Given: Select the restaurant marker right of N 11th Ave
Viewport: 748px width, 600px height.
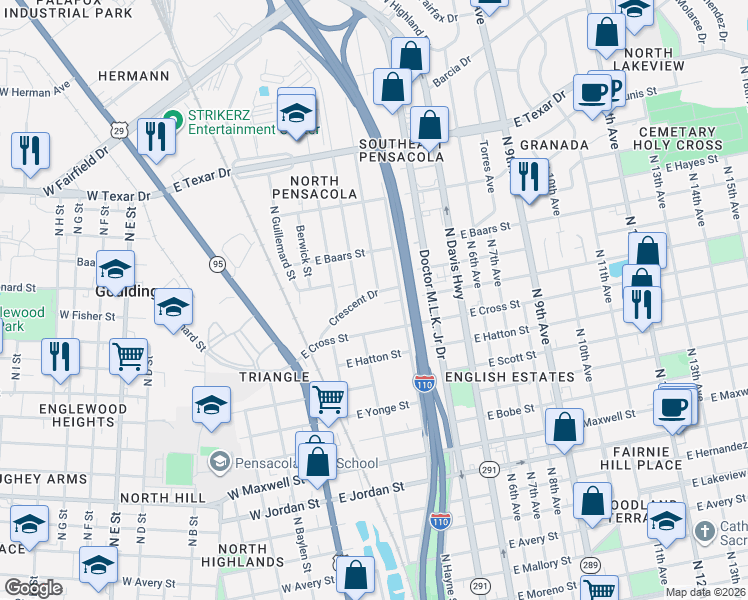Looking at the screenshot, I should (643, 308).
